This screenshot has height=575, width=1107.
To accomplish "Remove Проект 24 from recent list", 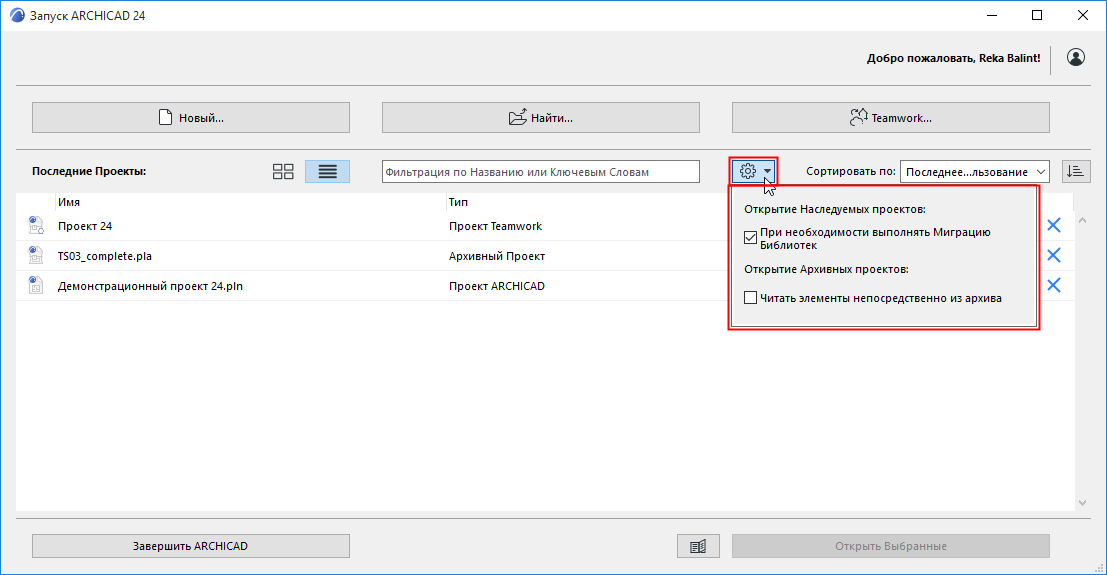I will (x=1053, y=225).
